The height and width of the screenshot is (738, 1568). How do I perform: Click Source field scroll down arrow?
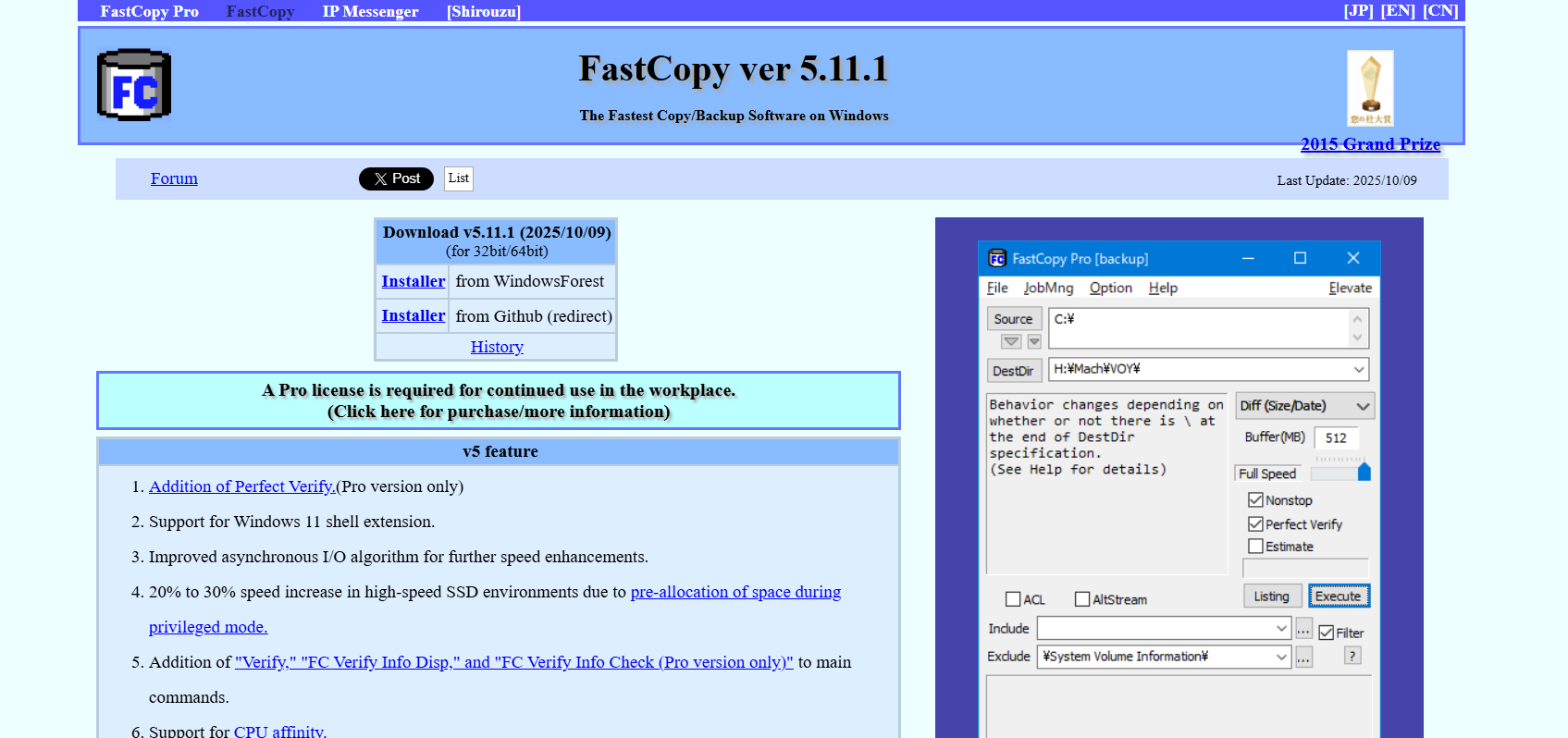click(x=1357, y=338)
